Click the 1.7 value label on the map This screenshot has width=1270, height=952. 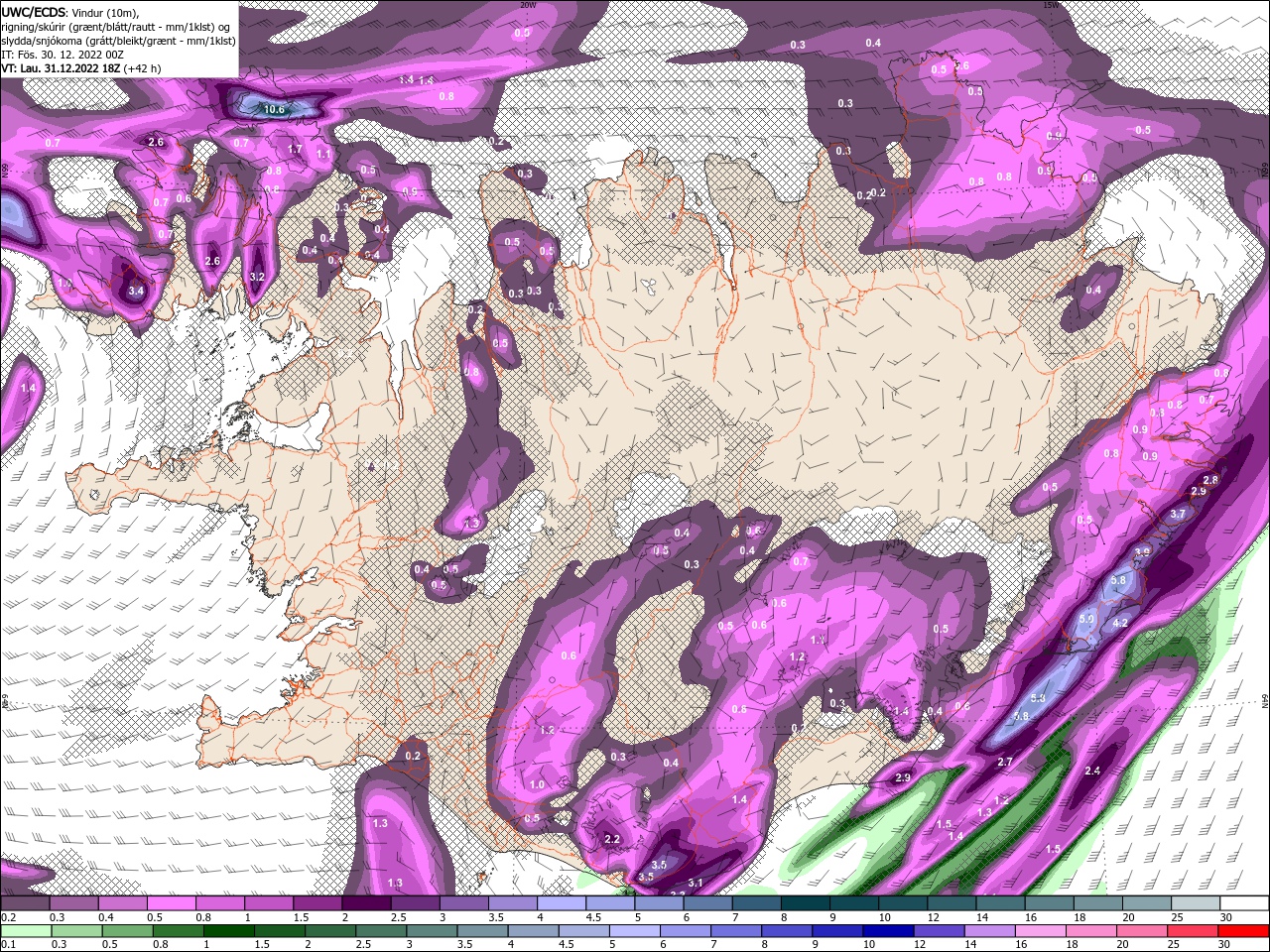(295, 150)
